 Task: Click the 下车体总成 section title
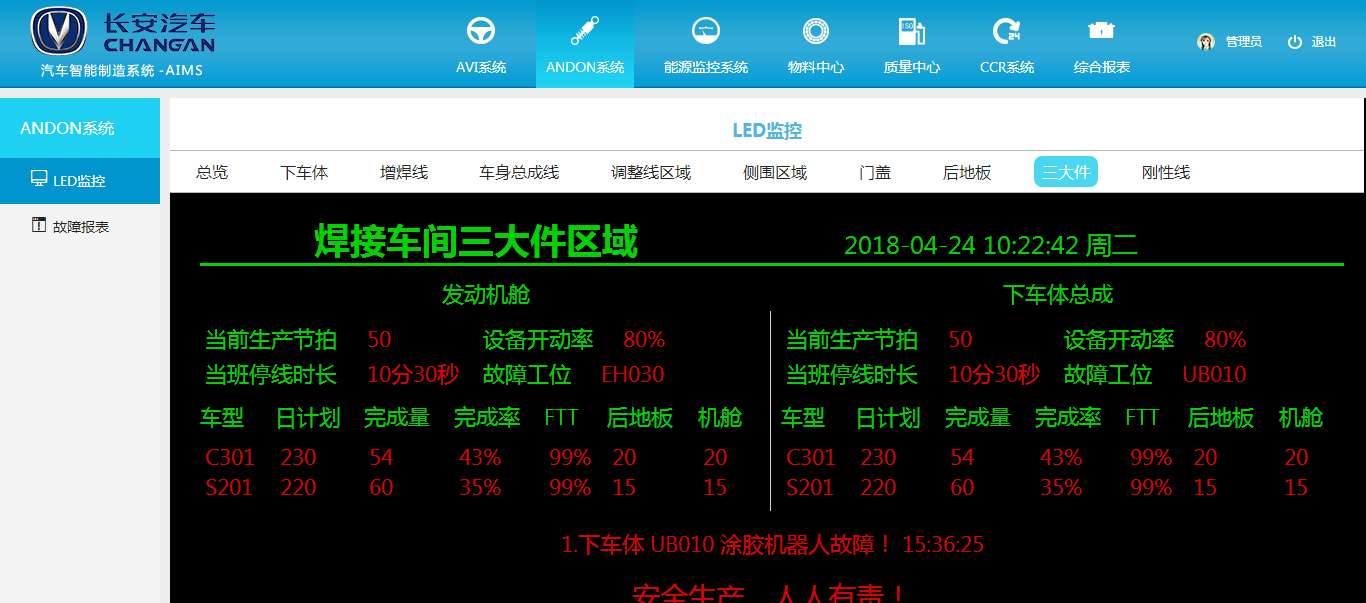pos(1058,295)
